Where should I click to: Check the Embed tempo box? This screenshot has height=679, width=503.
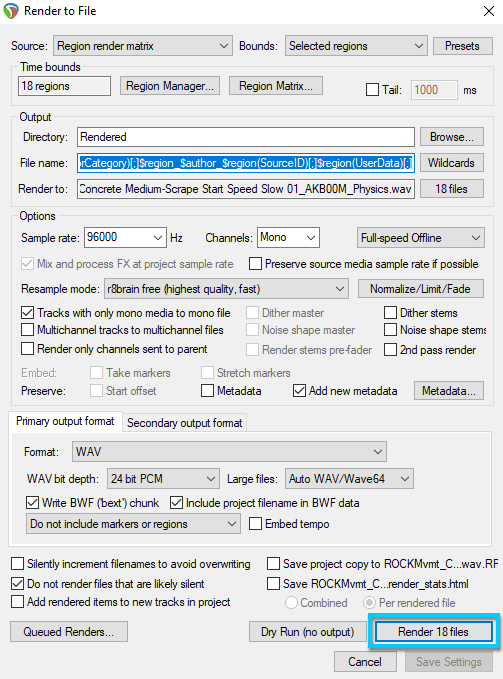point(255,524)
